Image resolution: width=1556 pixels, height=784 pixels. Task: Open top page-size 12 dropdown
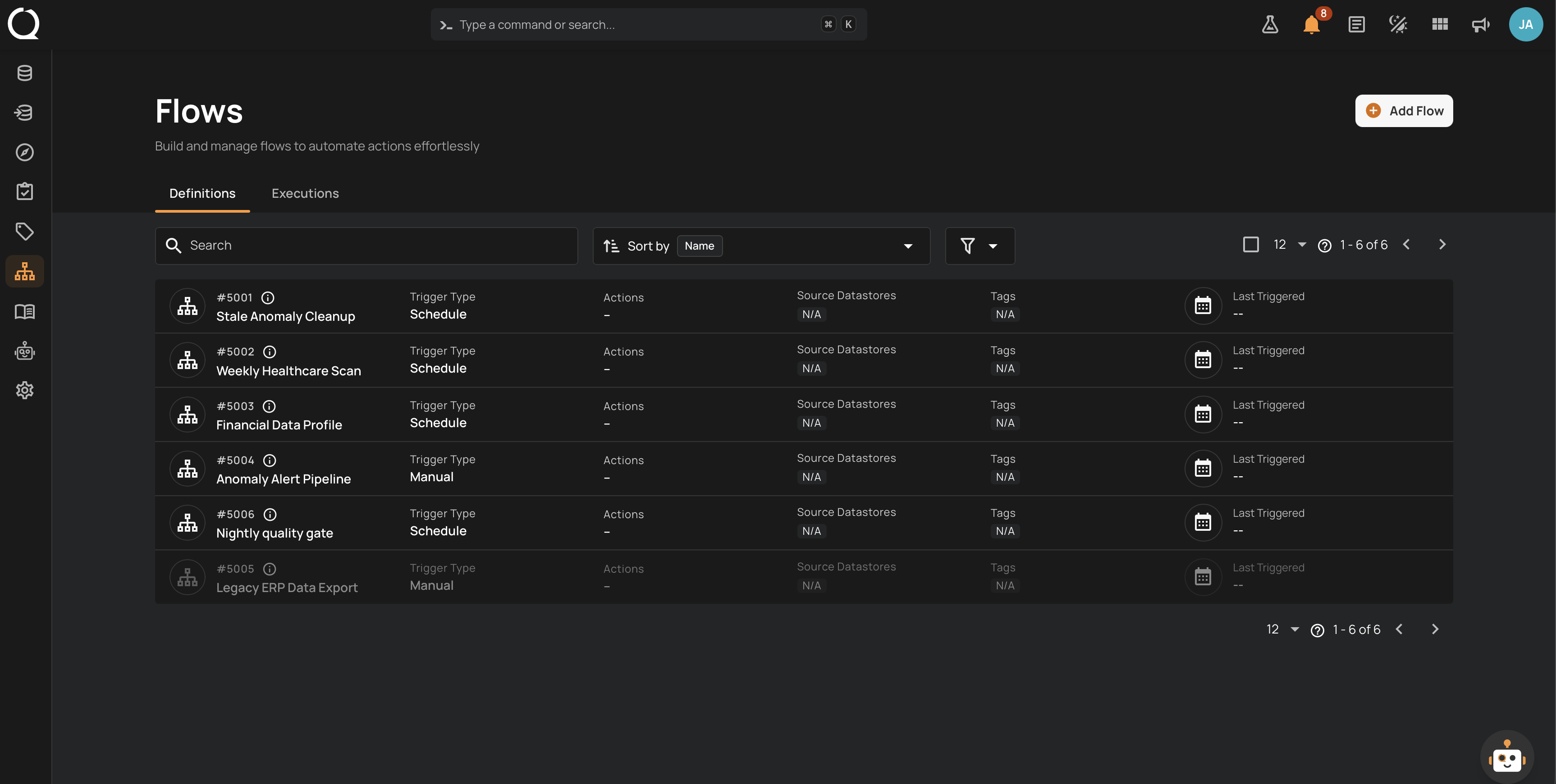tap(1290, 245)
